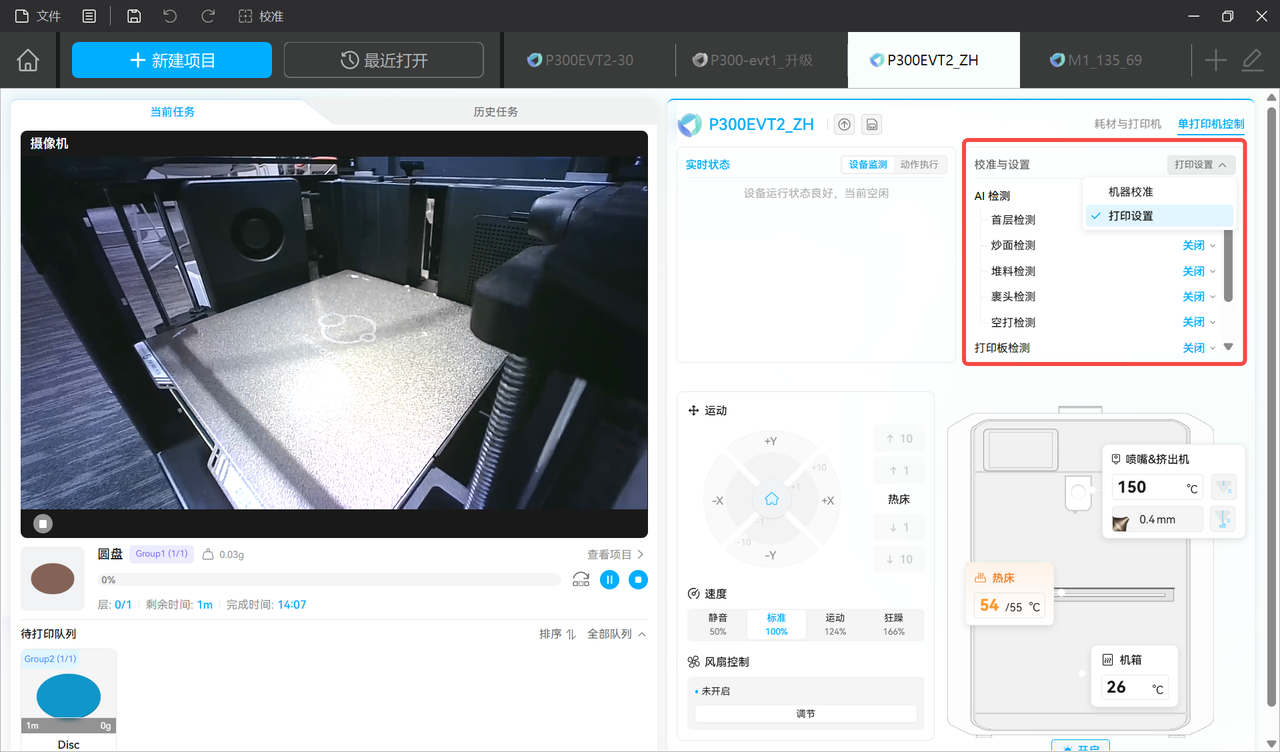Click the storage card icon beside P300EVT2_ZH

(872, 124)
